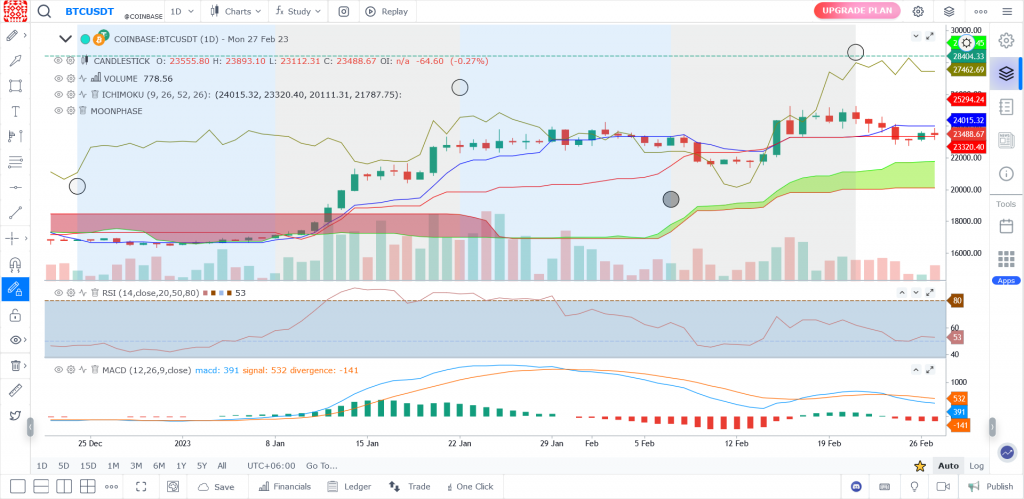
Task: Select 5D time range
Action: (x=63, y=466)
